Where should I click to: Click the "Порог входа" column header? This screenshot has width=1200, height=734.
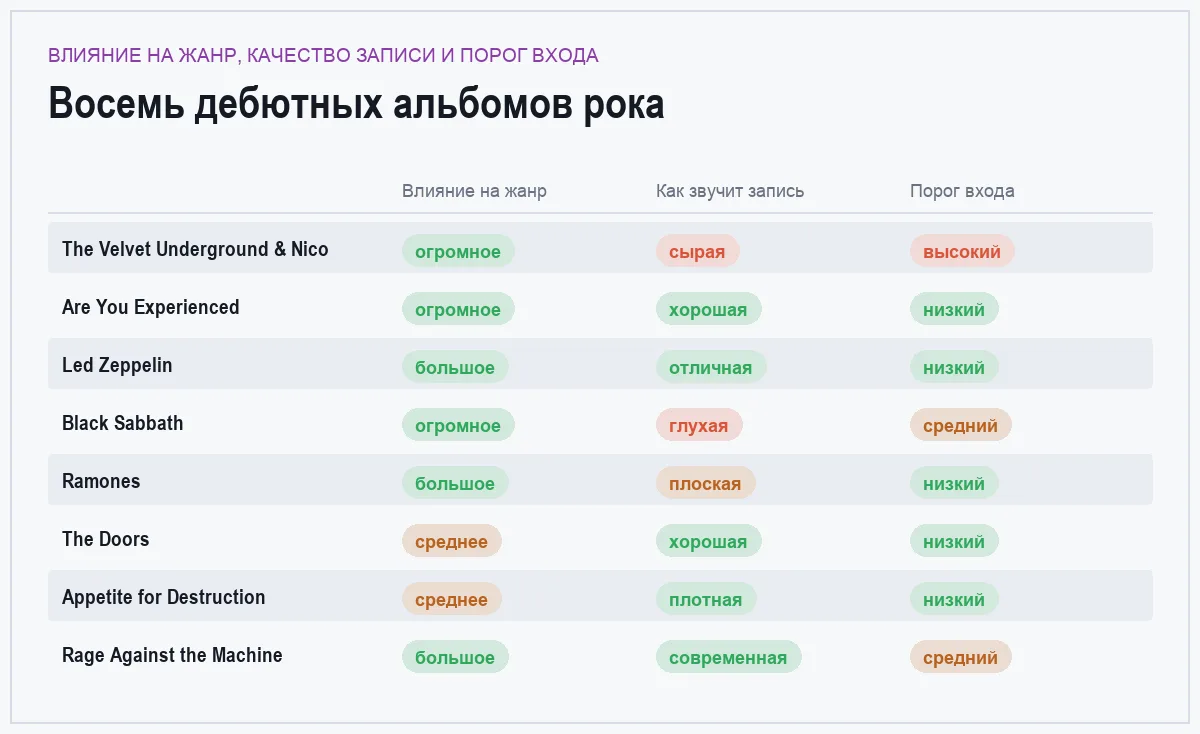(x=962, y=191)
